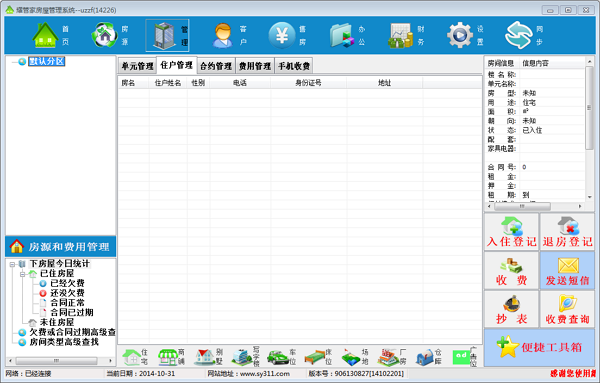Open 房间类型高级查找 tree item
This screenshot has width=600, height=383.
pyautogui.click(x=64, y=342)
